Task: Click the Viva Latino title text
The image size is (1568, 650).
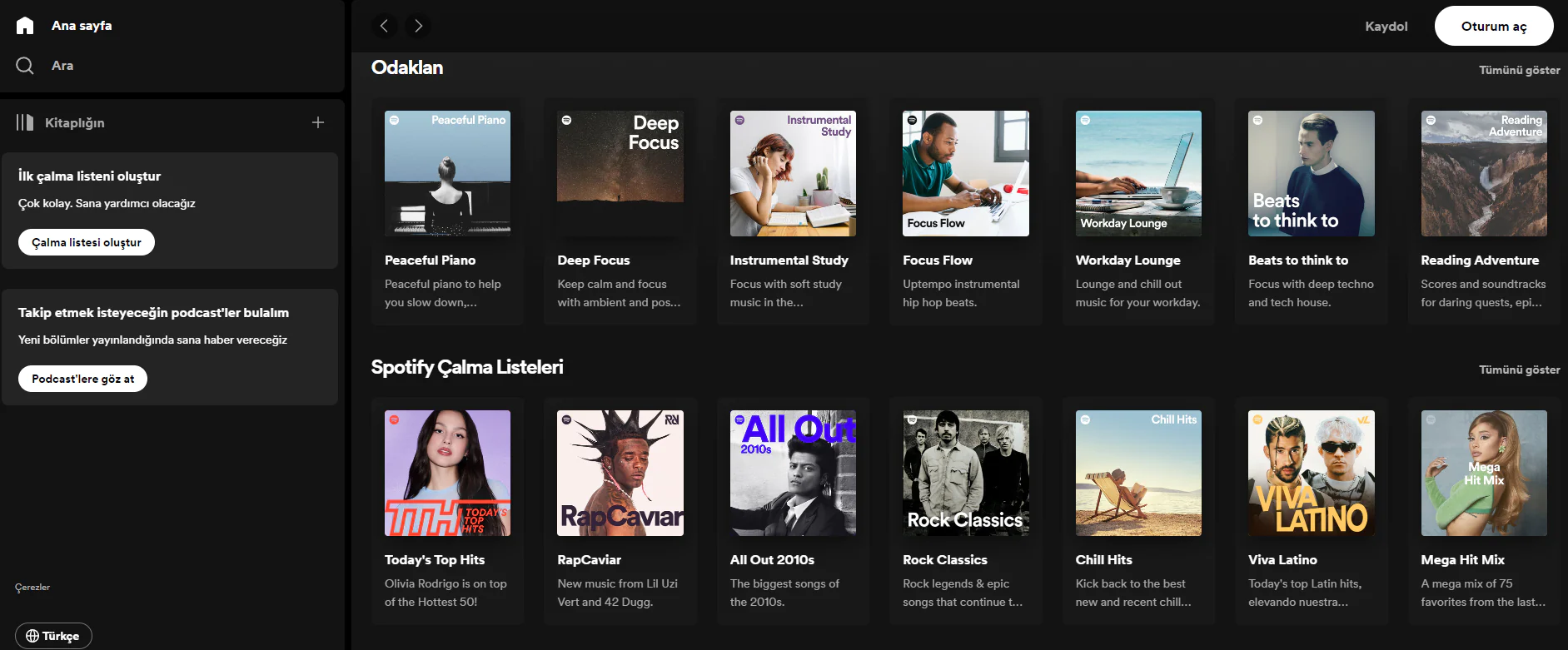Action: (x=1282, y=560)
